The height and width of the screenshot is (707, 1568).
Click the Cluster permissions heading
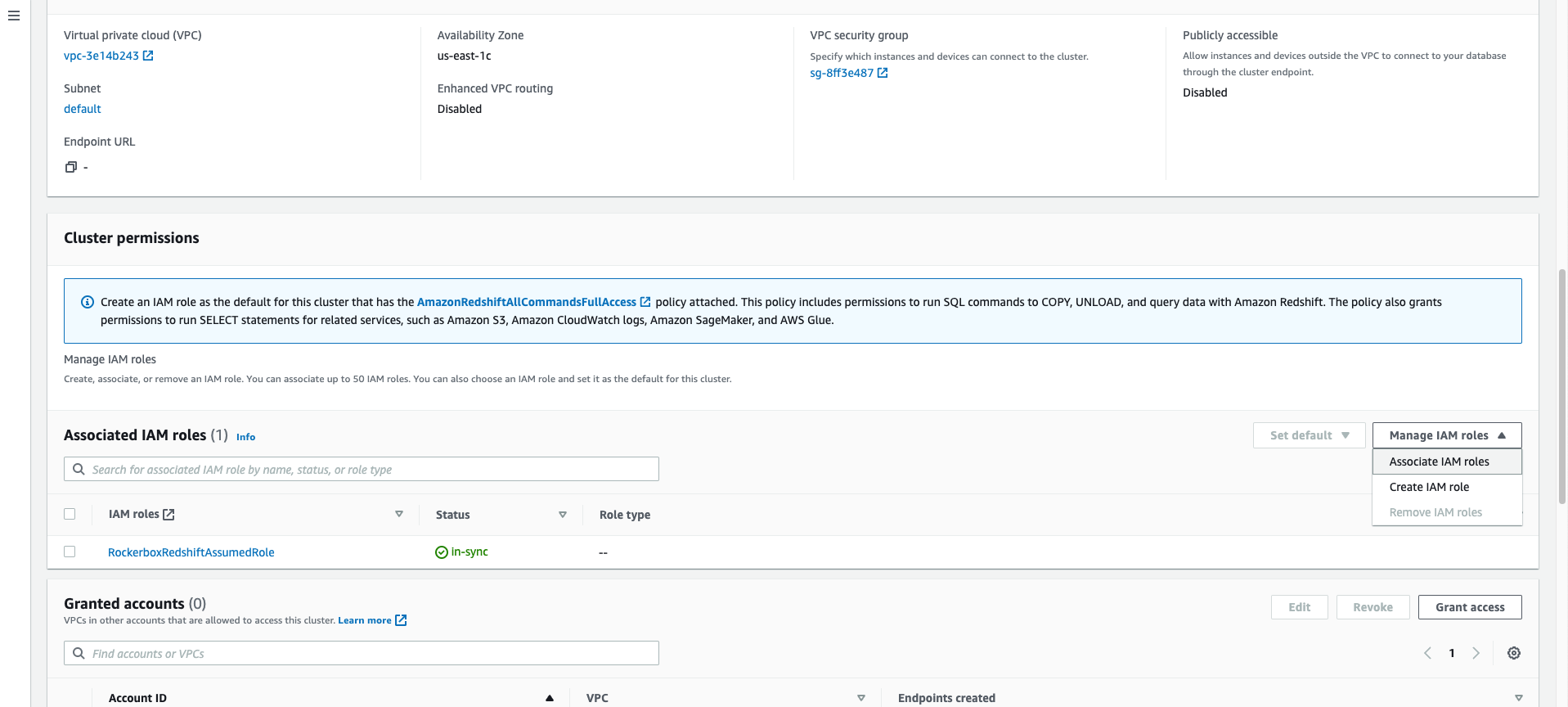click(132, 238)
